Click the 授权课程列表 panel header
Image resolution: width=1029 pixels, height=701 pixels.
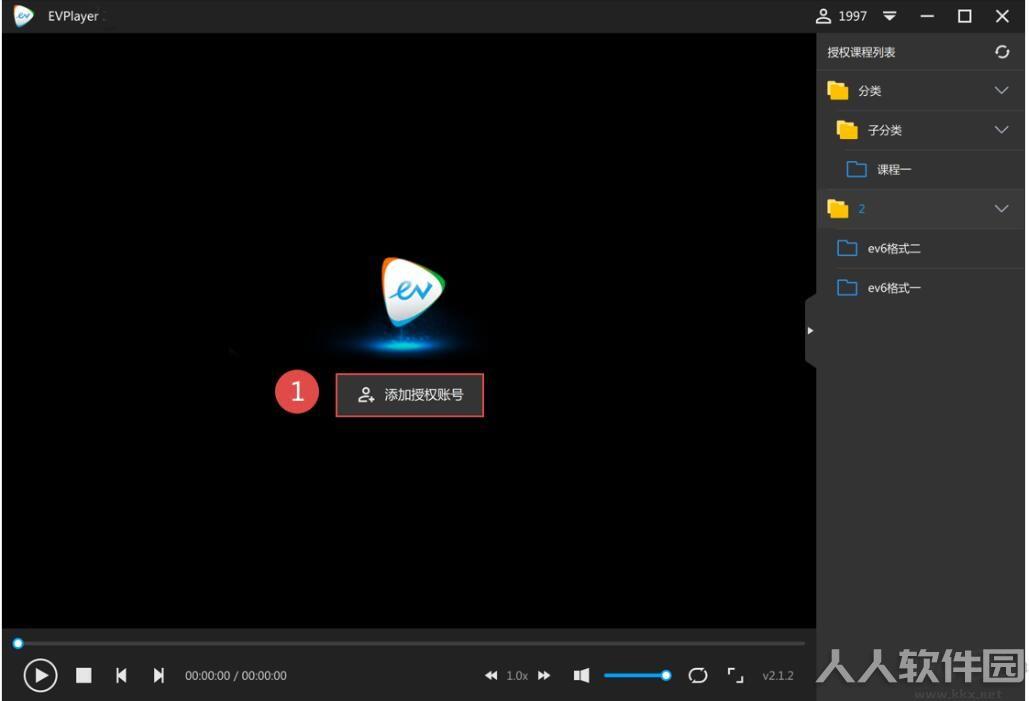pyautogui.click(x=861, y=53)
